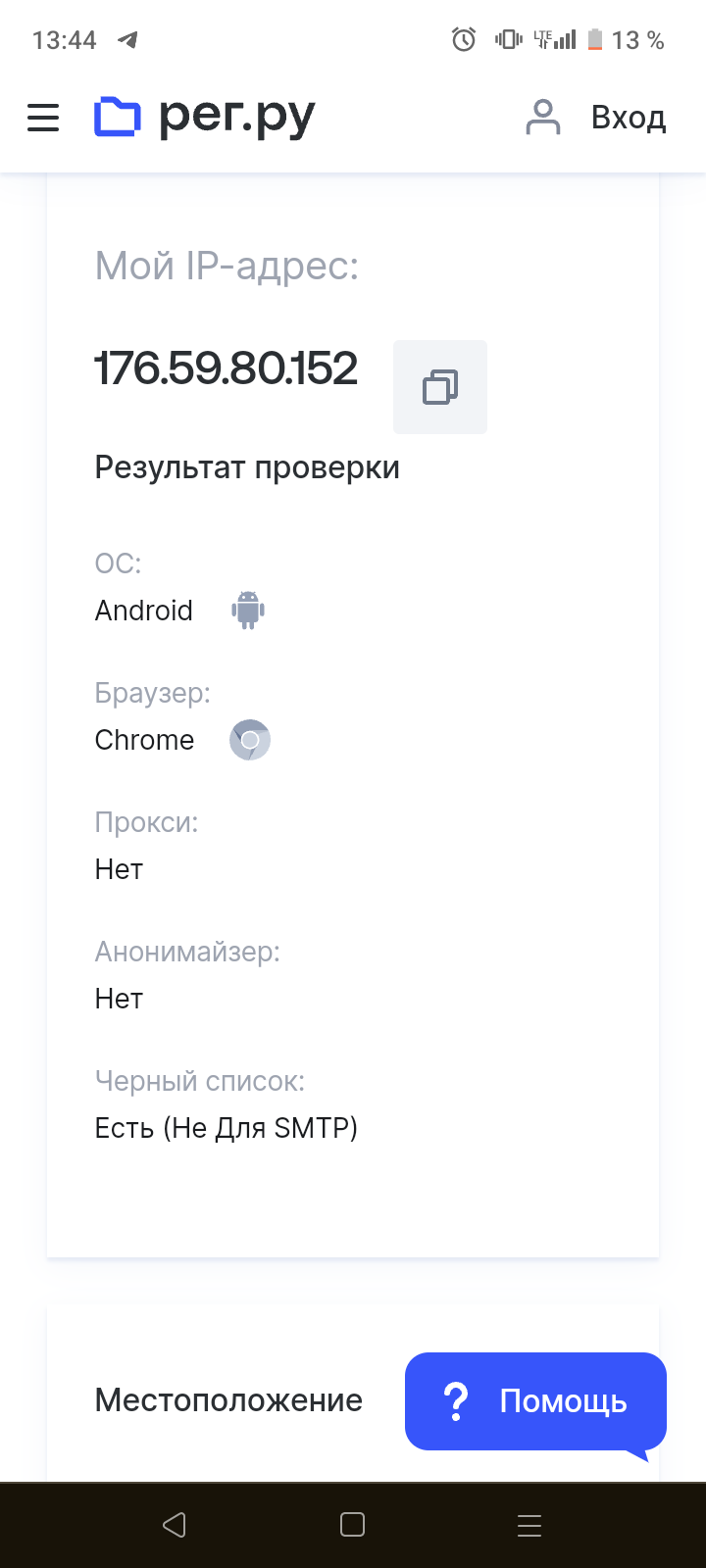Tap the Android robot icon
This screenshot has width=706, height=1568.
point(248,611)
